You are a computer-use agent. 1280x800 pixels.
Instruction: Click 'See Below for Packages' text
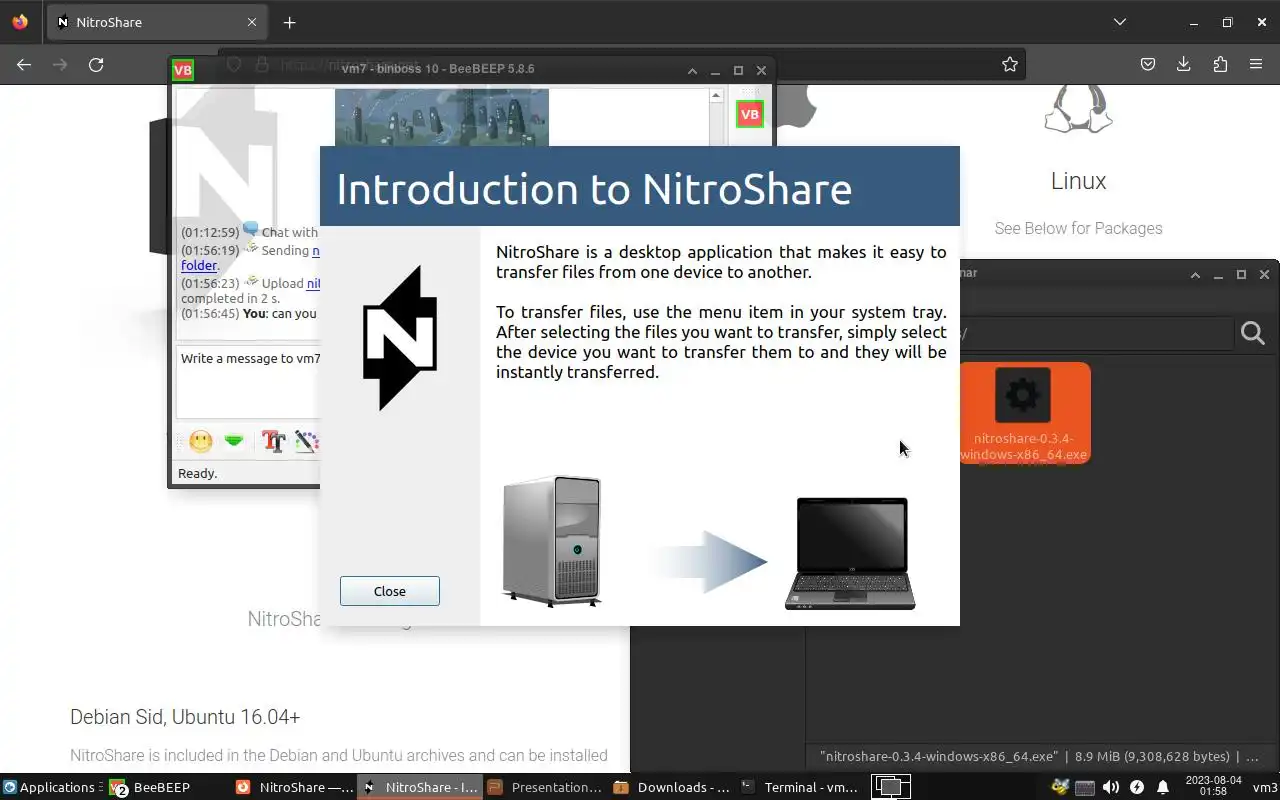(1078, 228)
